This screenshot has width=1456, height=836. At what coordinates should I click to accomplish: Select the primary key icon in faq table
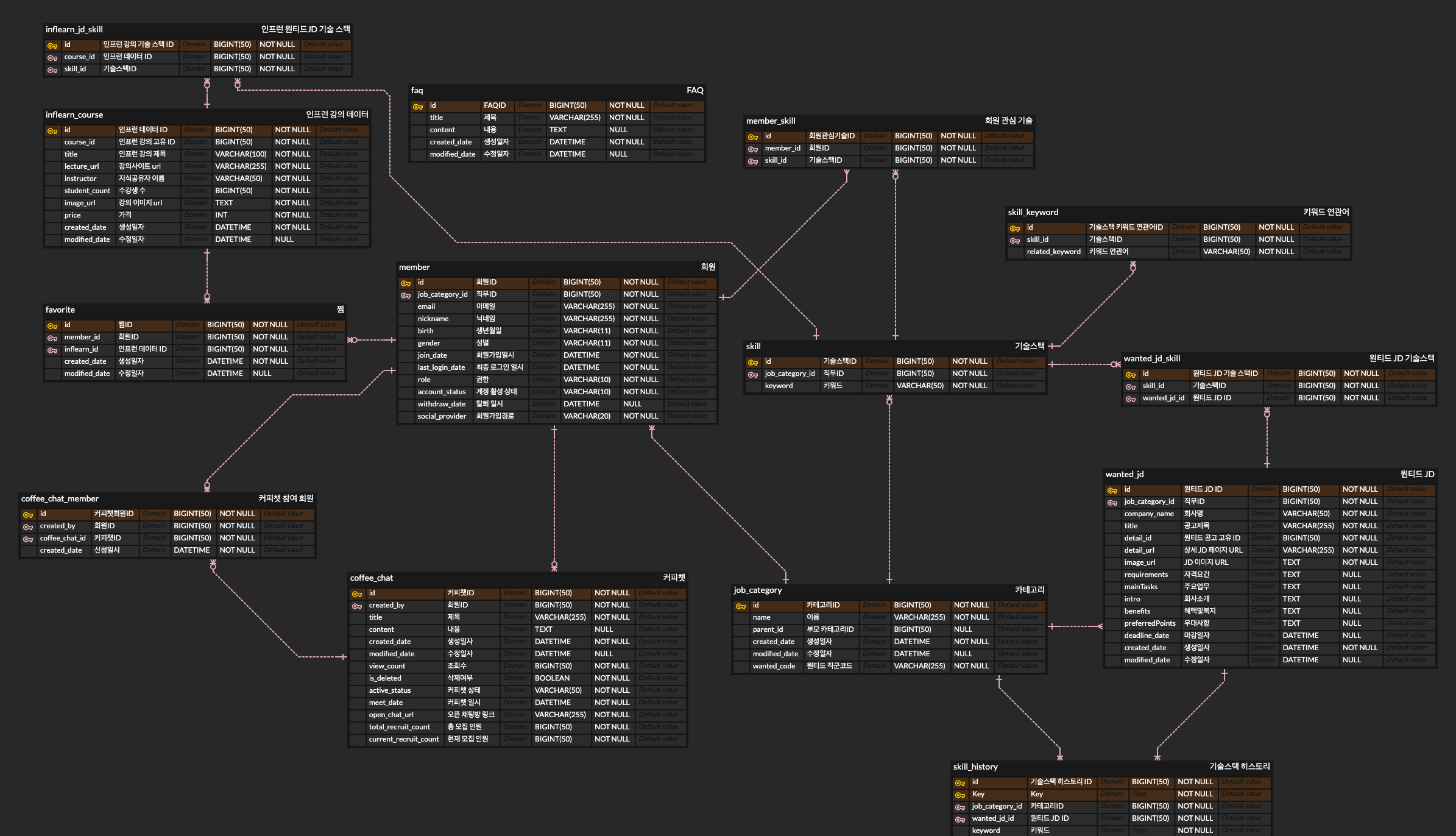pos(418,106)
